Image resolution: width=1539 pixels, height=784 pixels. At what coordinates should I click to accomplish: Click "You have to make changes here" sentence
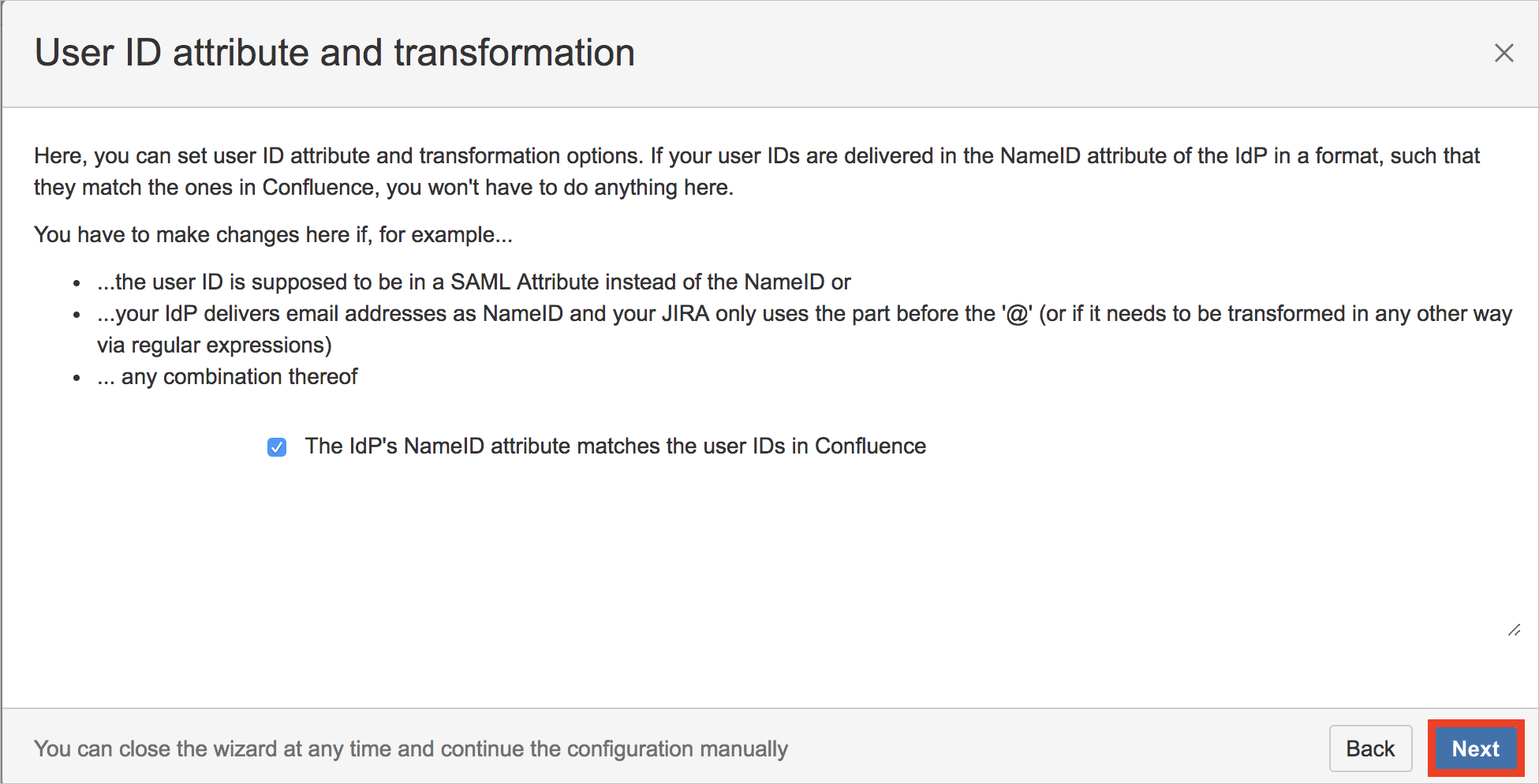(x=273, y=235)
